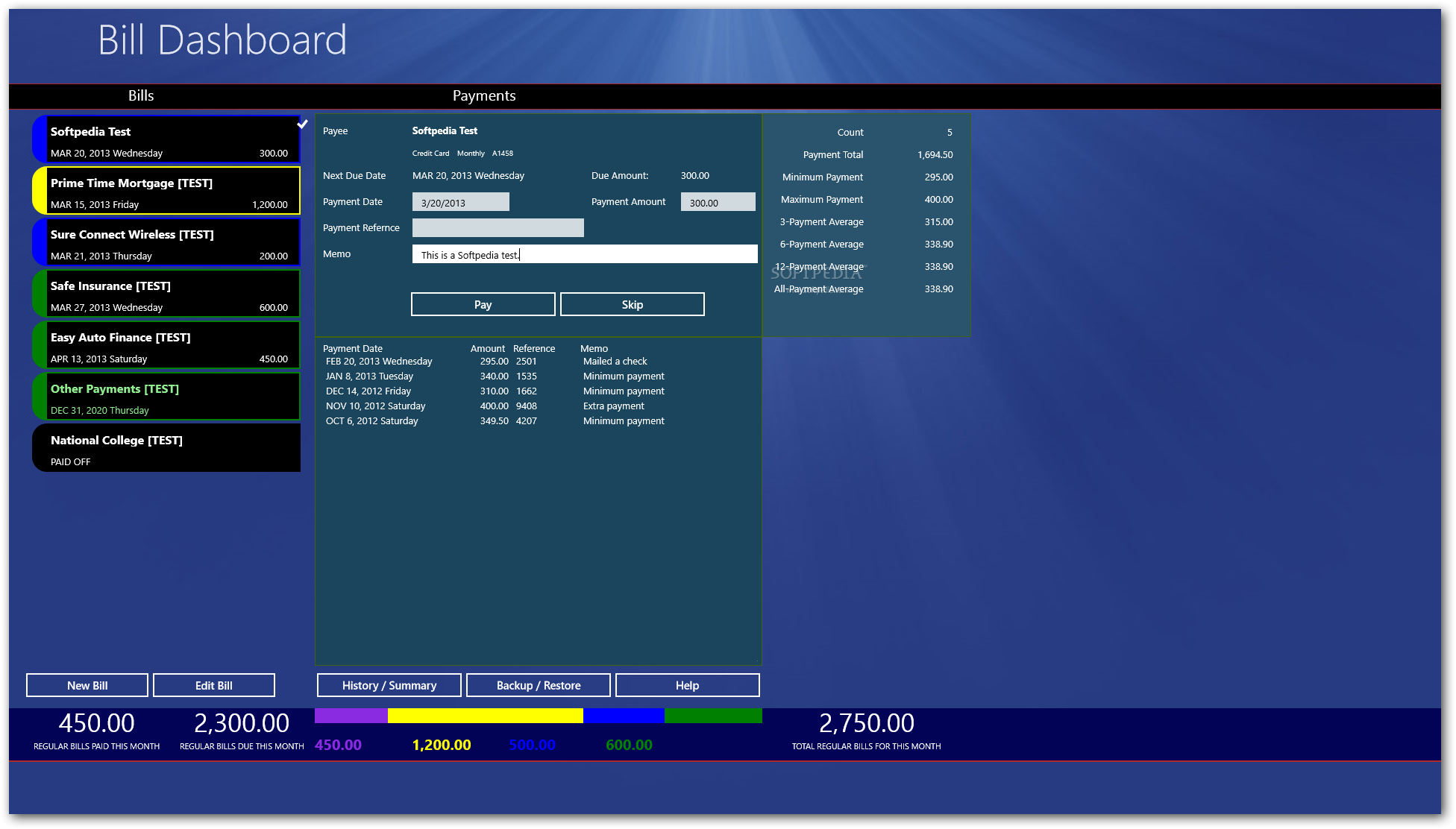Click the 3-Payment Average value 315.00
This screenshot has height=829, width=1456.
(x=939, y=222)
